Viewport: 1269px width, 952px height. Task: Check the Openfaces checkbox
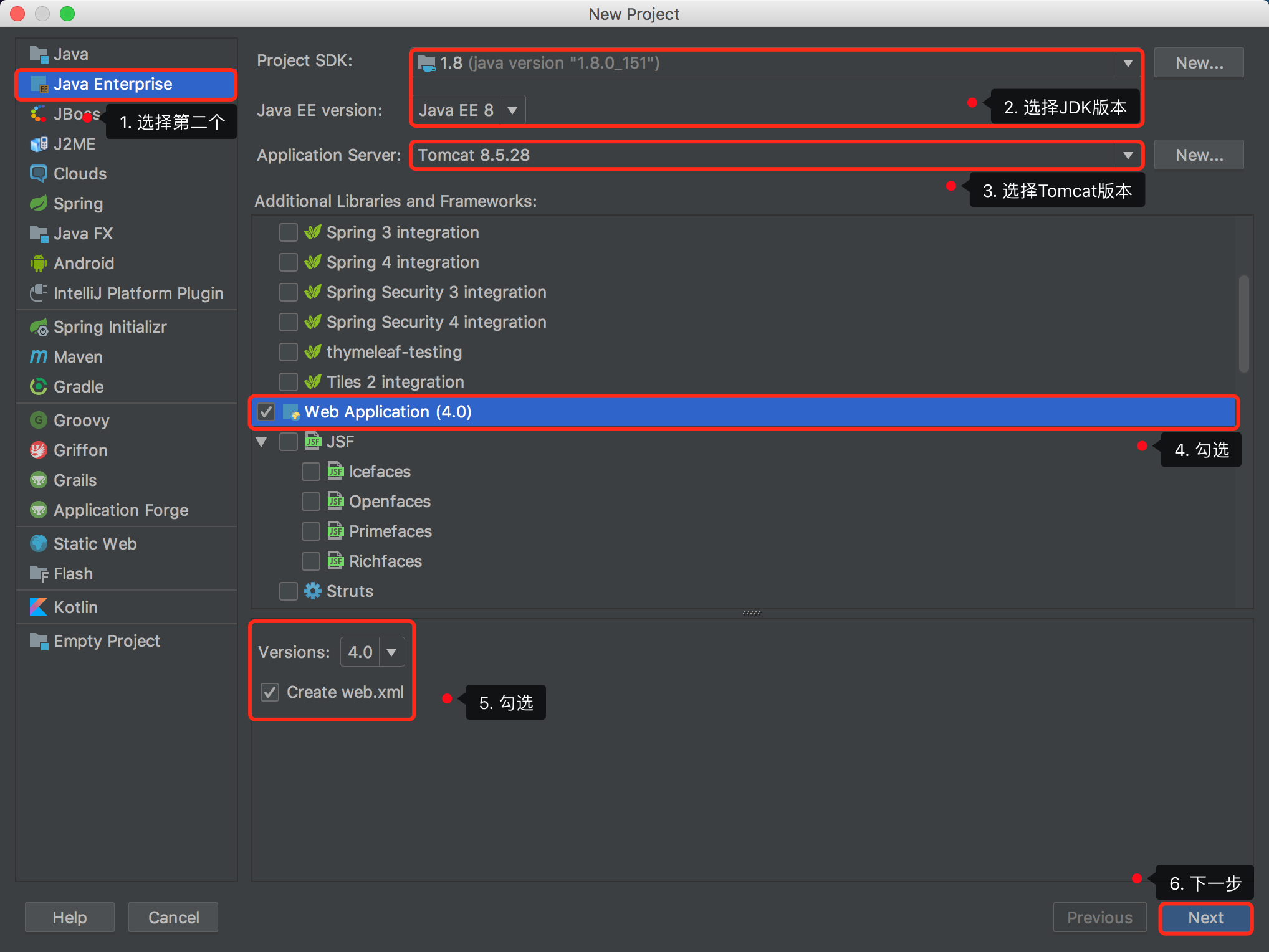[311, 502]
